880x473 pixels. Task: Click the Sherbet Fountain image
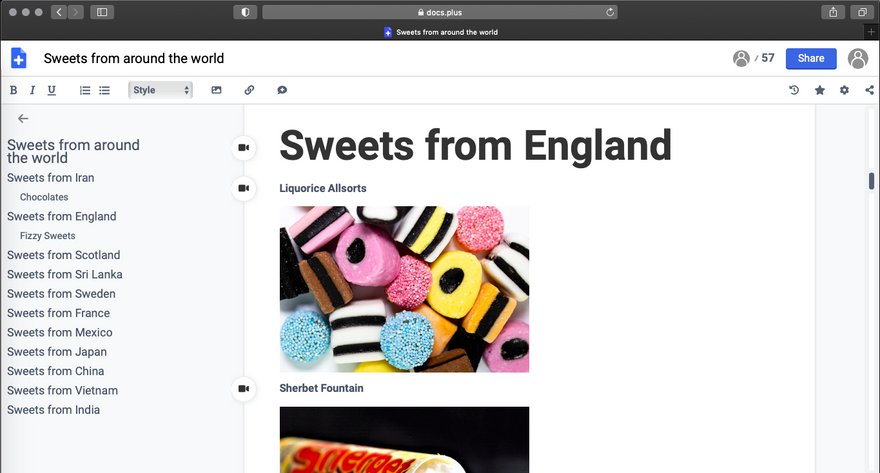(404, 440)
